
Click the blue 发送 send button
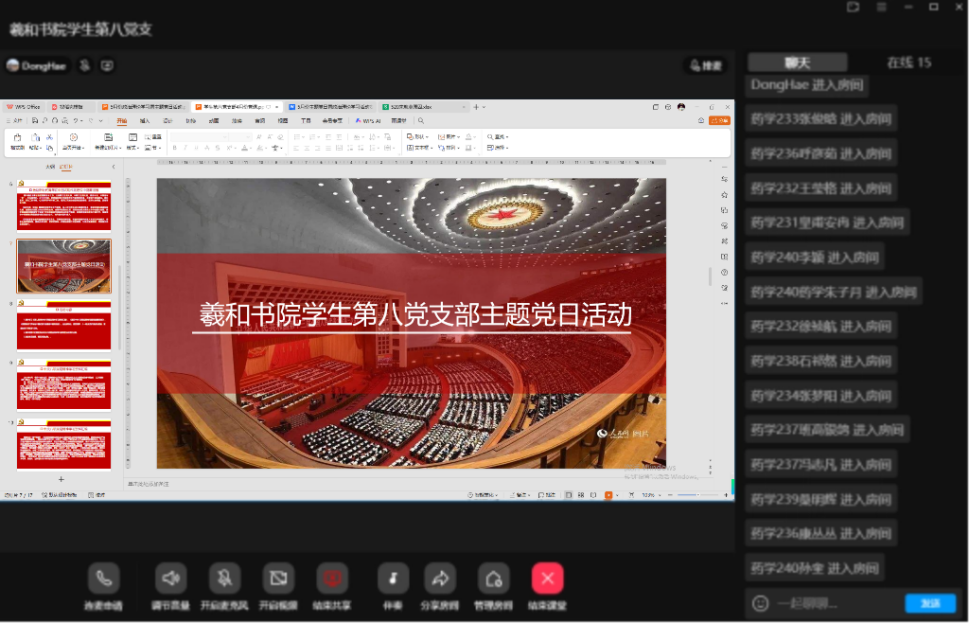[x=930, y=603]
